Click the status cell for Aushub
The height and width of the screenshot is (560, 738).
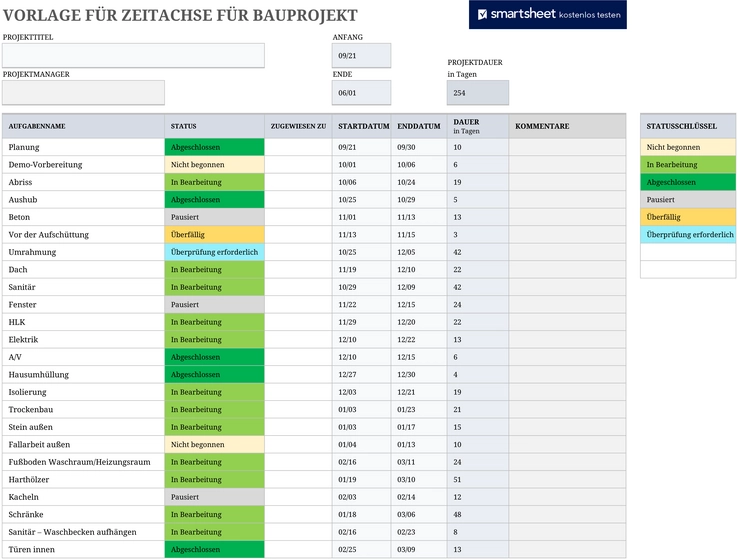215,200
